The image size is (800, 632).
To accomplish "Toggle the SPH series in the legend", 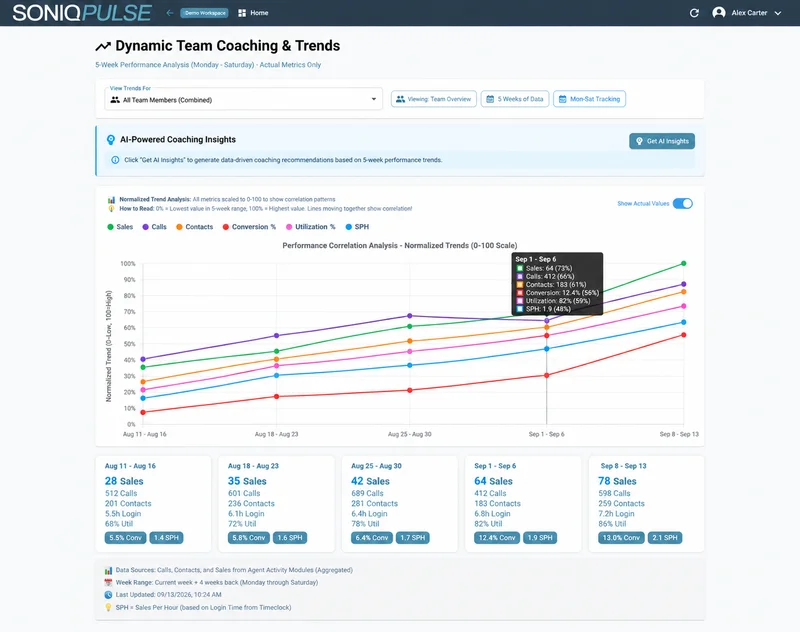I will pyautogui.click(x=357, y=227).
